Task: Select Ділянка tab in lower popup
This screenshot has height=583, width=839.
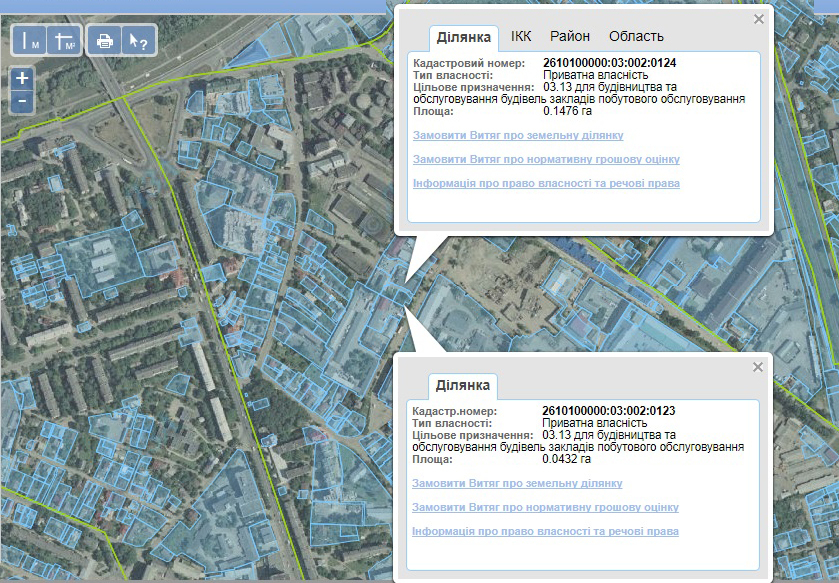Action: tap(463, 385)
